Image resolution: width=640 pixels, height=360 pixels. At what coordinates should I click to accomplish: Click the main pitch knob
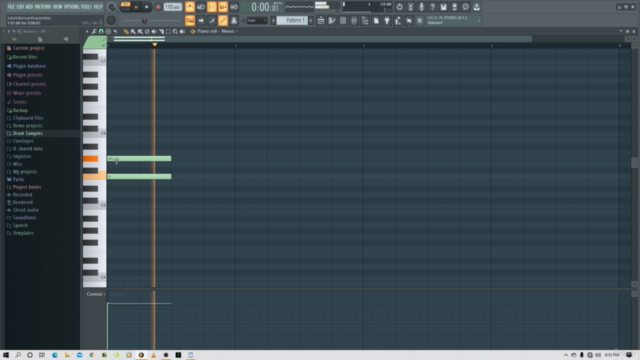111,20
